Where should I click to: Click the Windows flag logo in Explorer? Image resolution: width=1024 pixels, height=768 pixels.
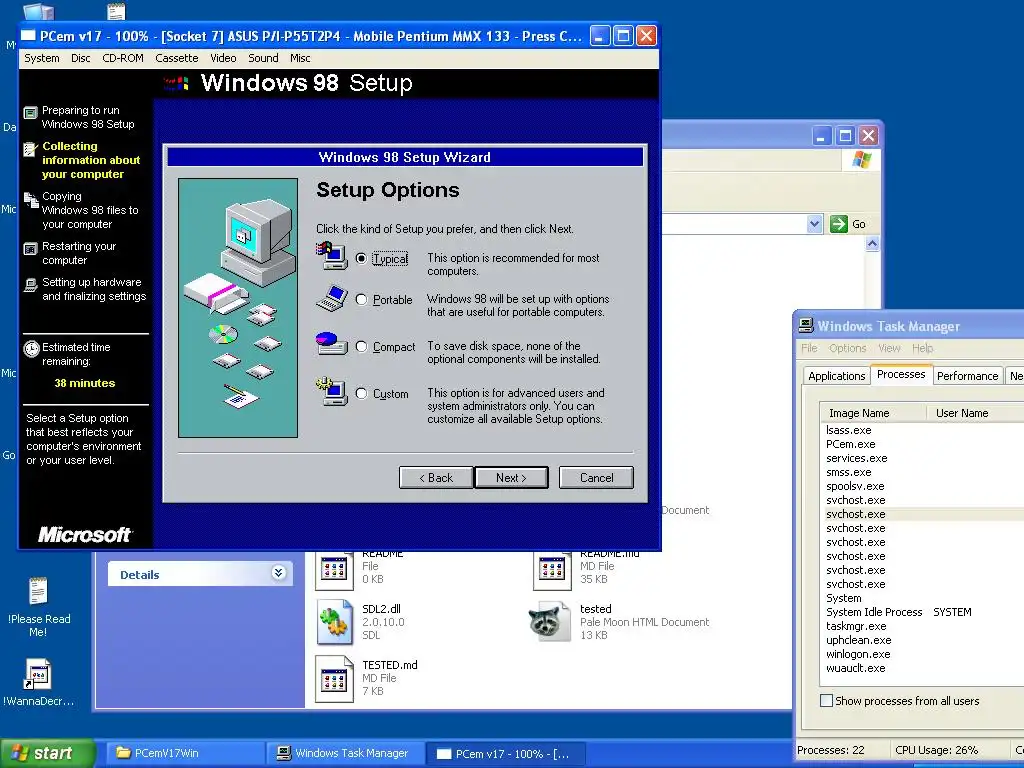point(861,160)
